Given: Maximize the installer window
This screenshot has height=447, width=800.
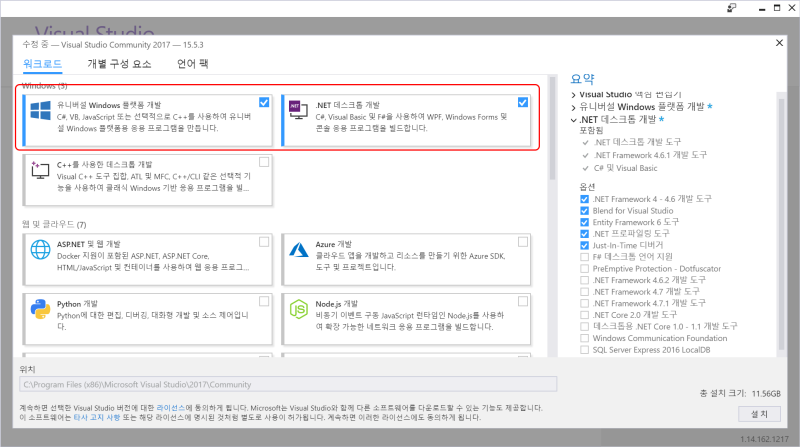Looking at the screenshot, I should point(777,8).
